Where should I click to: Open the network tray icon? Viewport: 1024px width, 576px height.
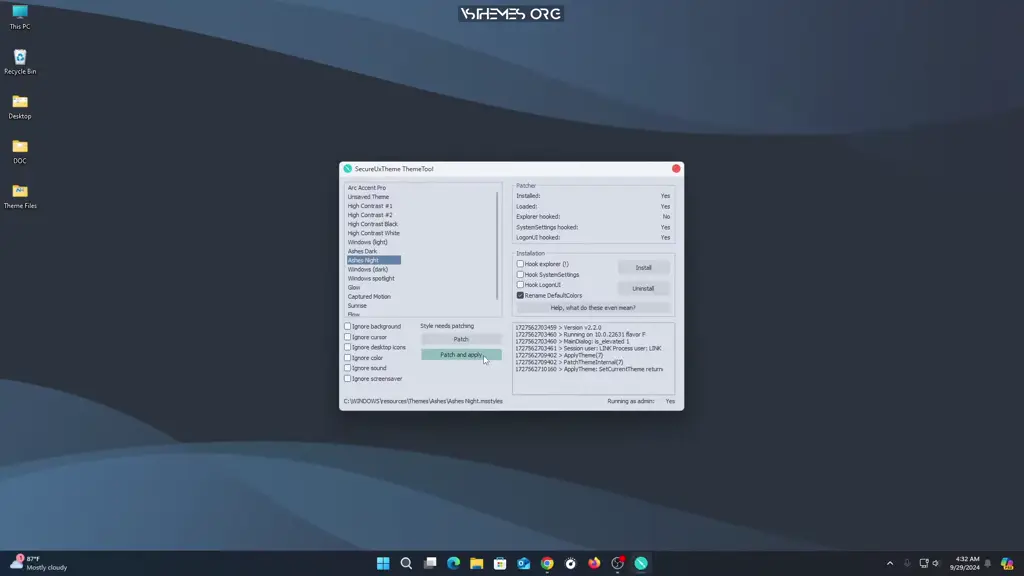tap(923, 563)
